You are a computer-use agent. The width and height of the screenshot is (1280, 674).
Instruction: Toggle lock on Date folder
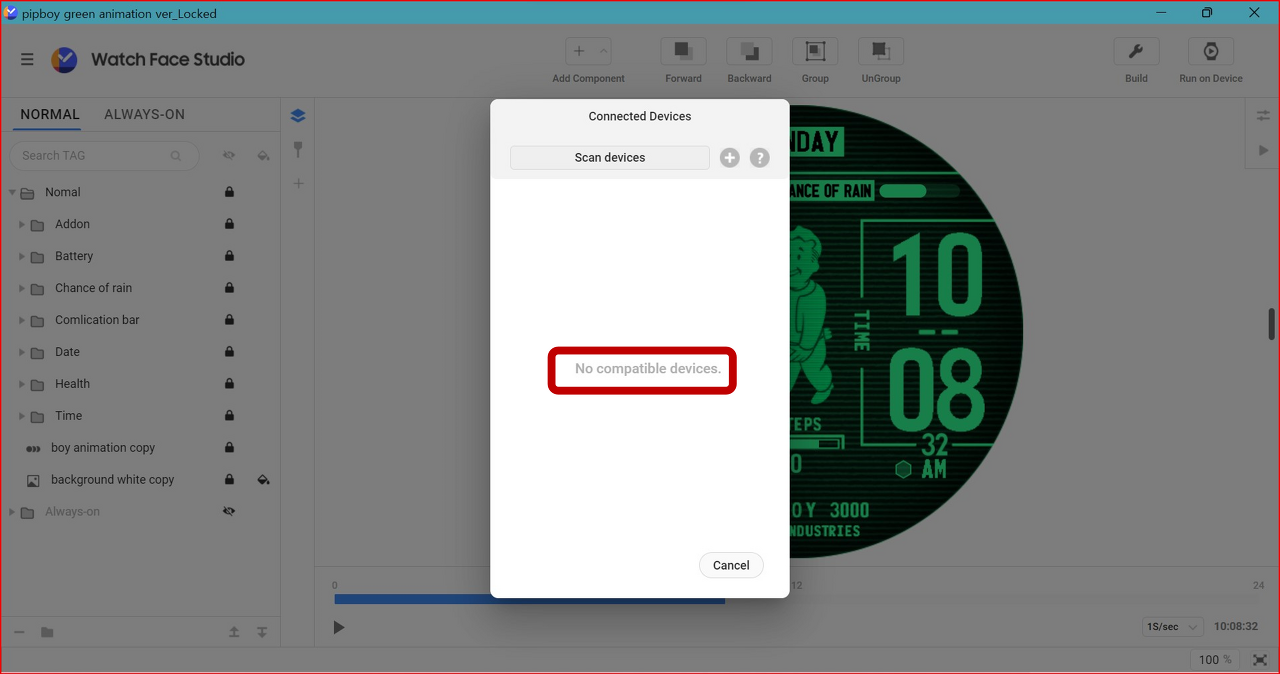click(229, 352)
